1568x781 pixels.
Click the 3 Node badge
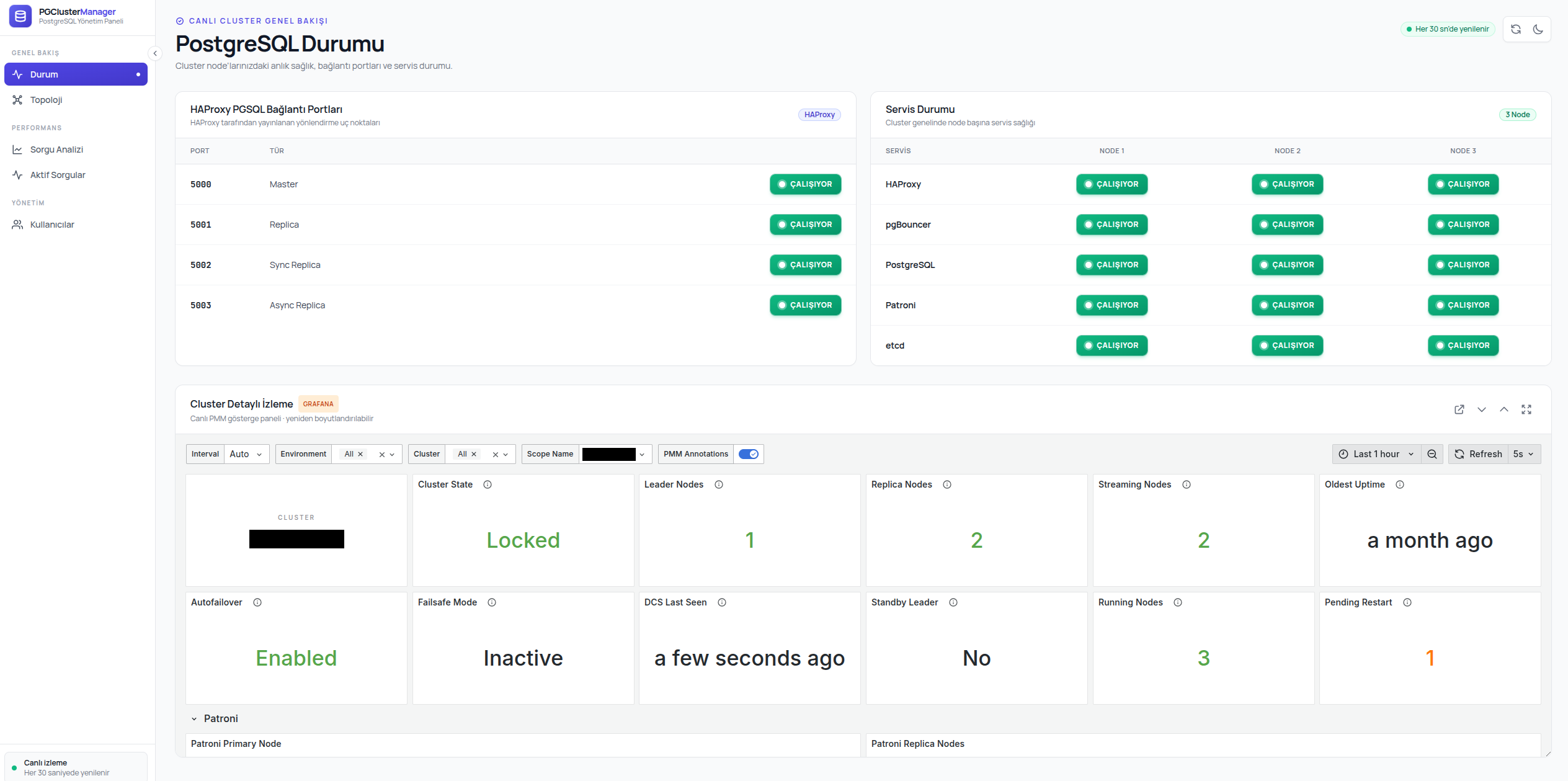click(1518, 115)
